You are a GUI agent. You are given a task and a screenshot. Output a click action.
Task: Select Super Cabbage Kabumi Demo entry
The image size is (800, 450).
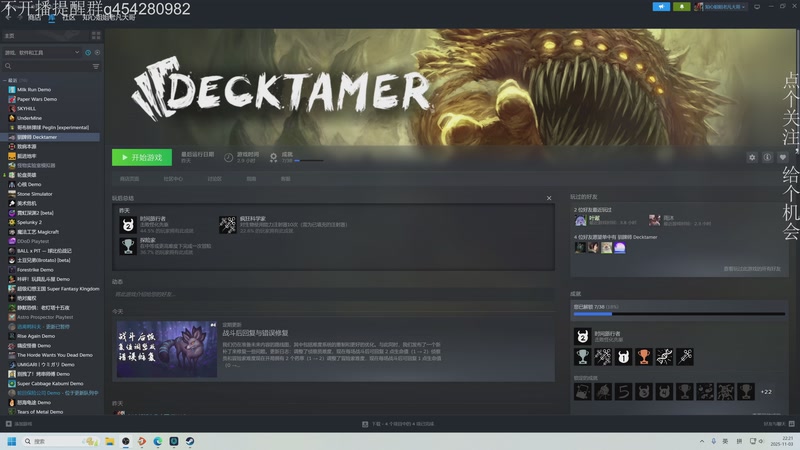point(50,384)
